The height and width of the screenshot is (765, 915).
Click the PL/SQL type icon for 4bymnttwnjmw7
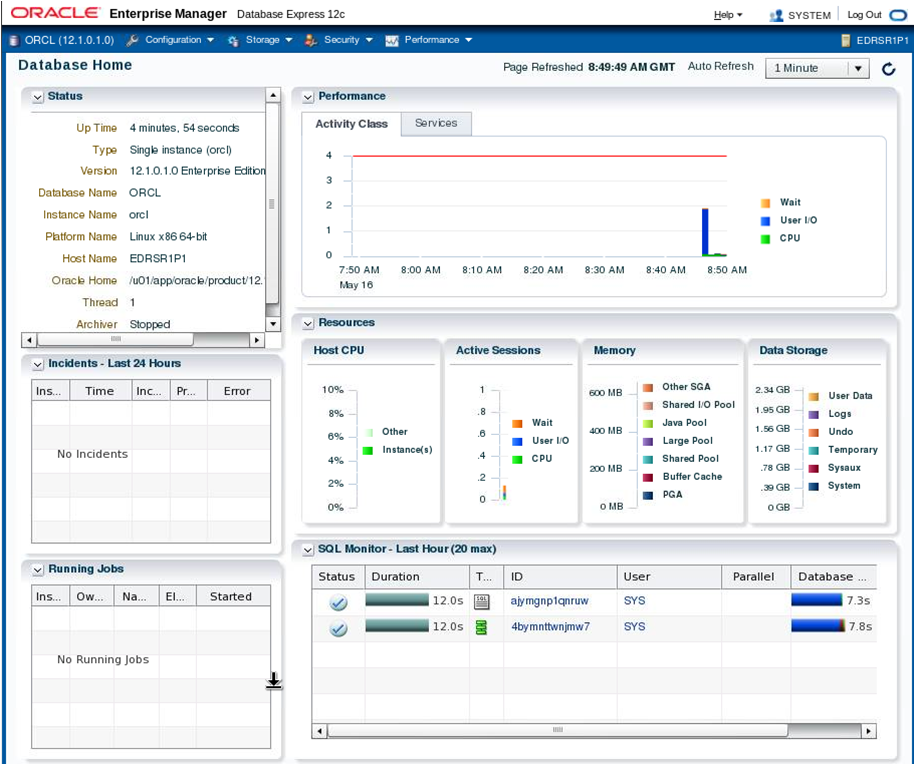[x=481, y=627]
